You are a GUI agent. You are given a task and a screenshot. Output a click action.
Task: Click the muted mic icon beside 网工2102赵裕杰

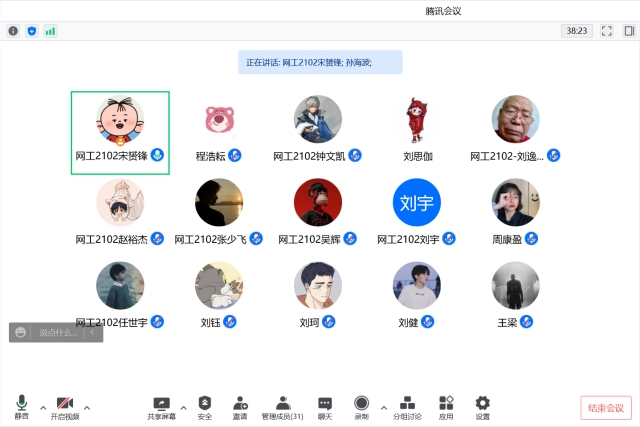(x=158, y=238)
